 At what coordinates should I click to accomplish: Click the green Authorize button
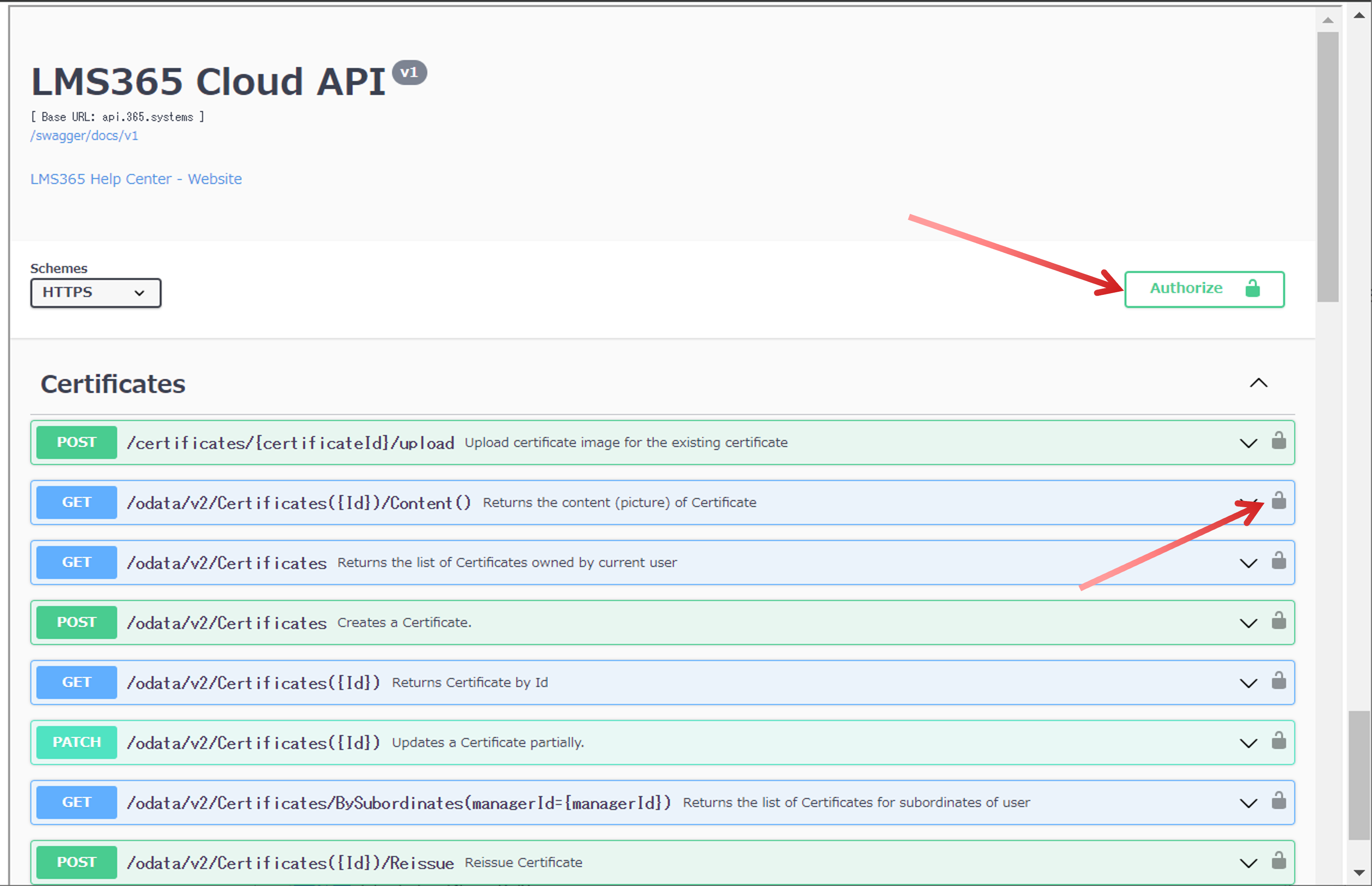(1204, 289)
